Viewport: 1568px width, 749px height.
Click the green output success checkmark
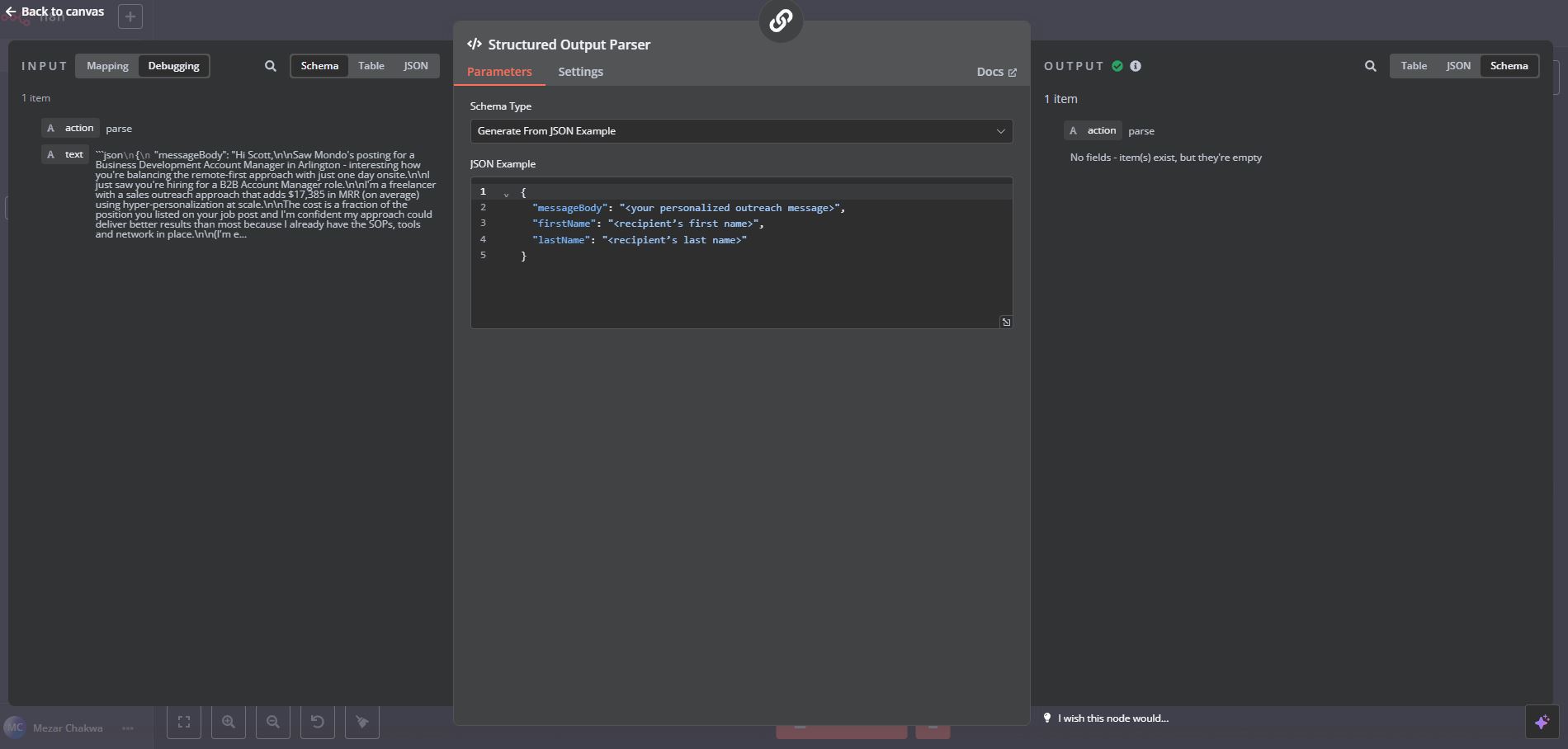[1117, 66]
